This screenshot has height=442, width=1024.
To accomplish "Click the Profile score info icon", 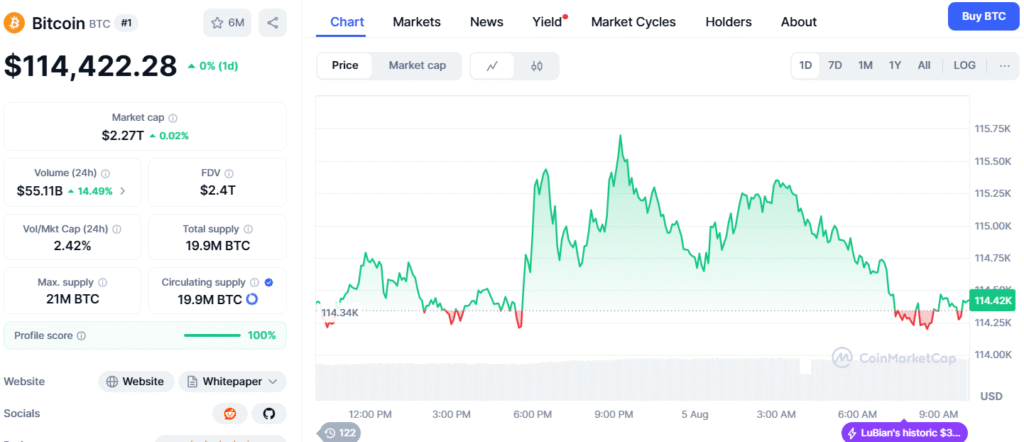I will (81, 336).
